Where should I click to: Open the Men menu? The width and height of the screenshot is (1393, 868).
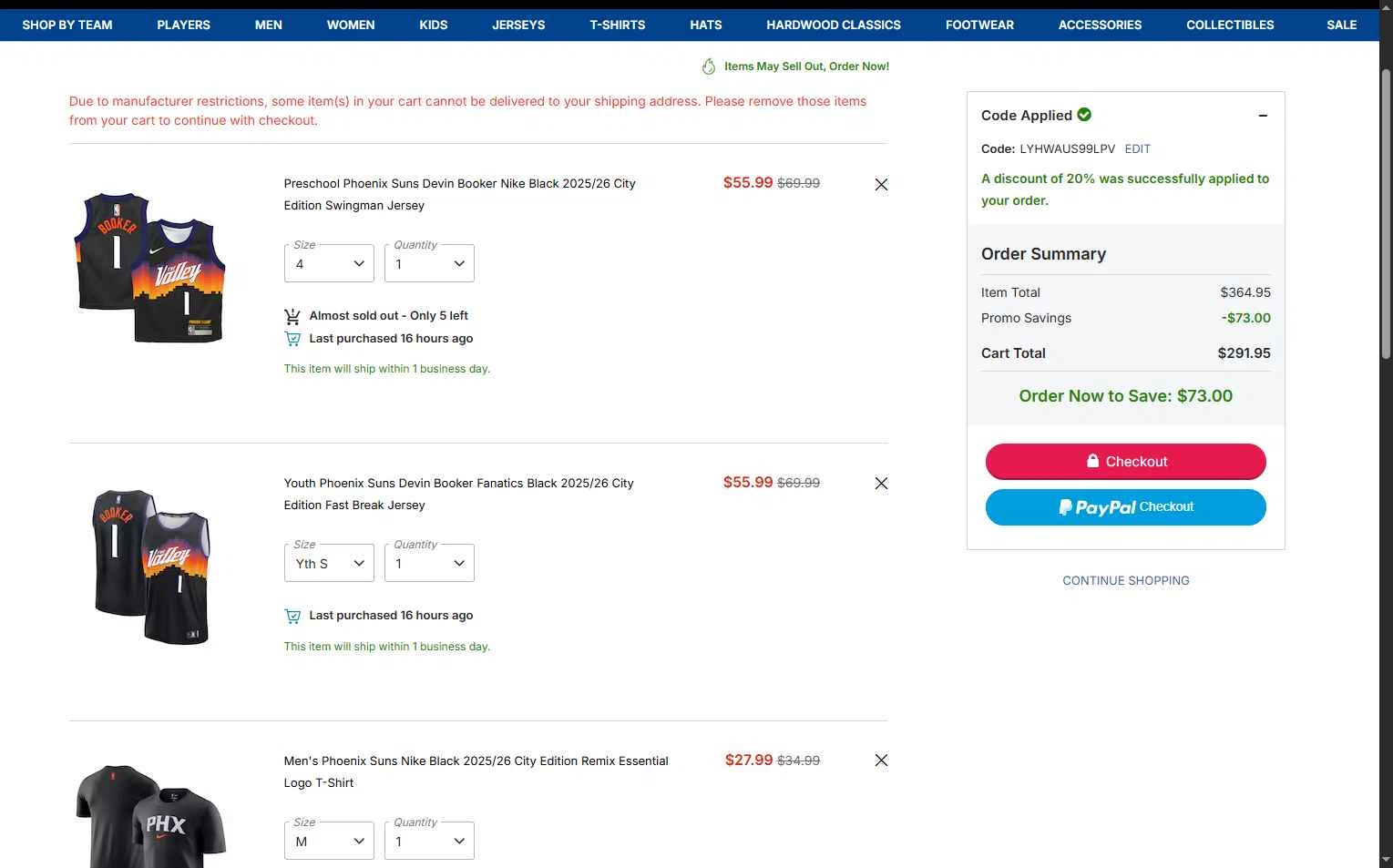[x=269, y=25]
